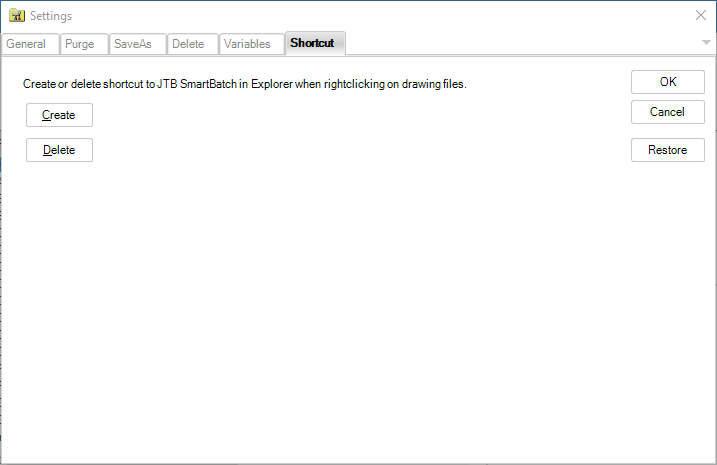Click the Create shortcut button
Image resolution: width=717 pixels, height=465 pixels.
(x=59, y=115)
